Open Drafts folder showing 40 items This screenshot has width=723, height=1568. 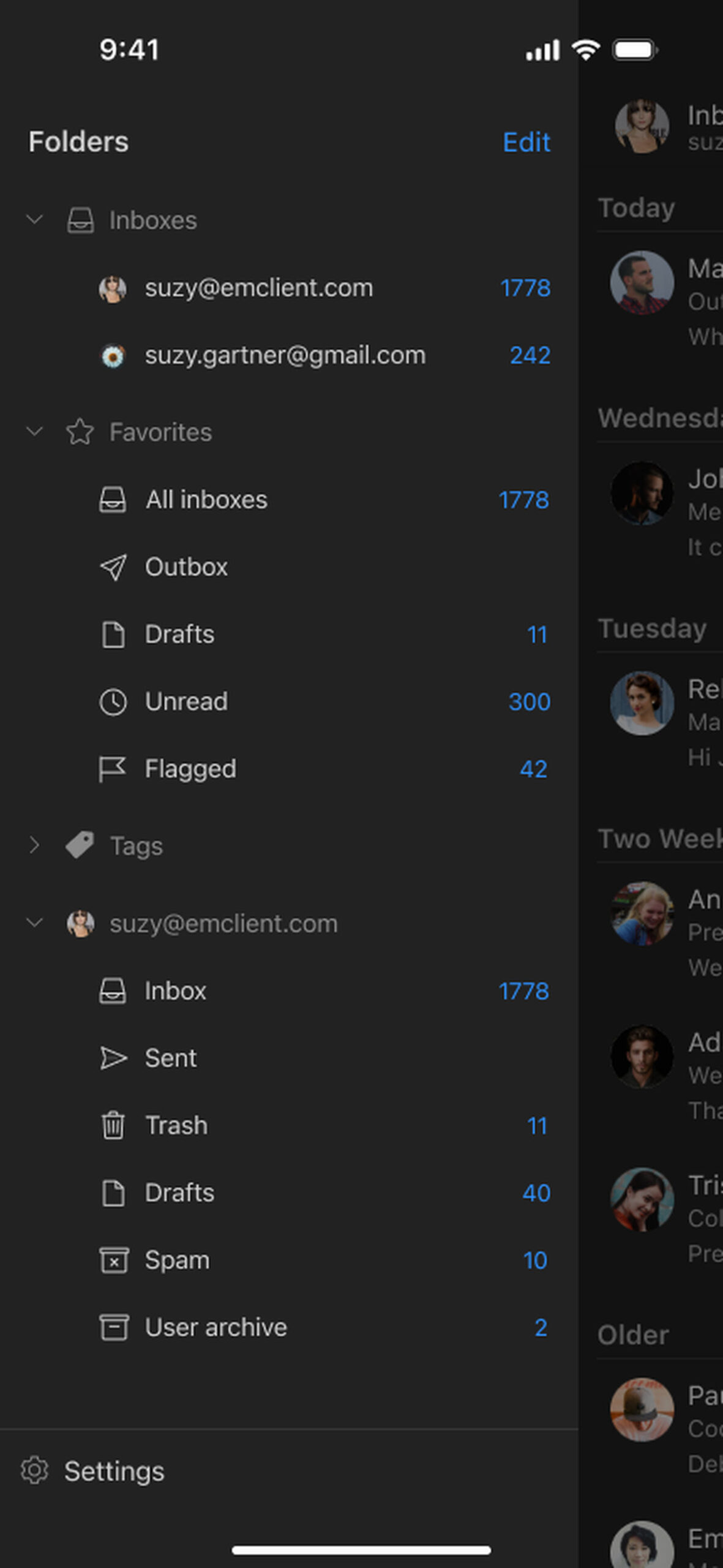pos(179,1193)
